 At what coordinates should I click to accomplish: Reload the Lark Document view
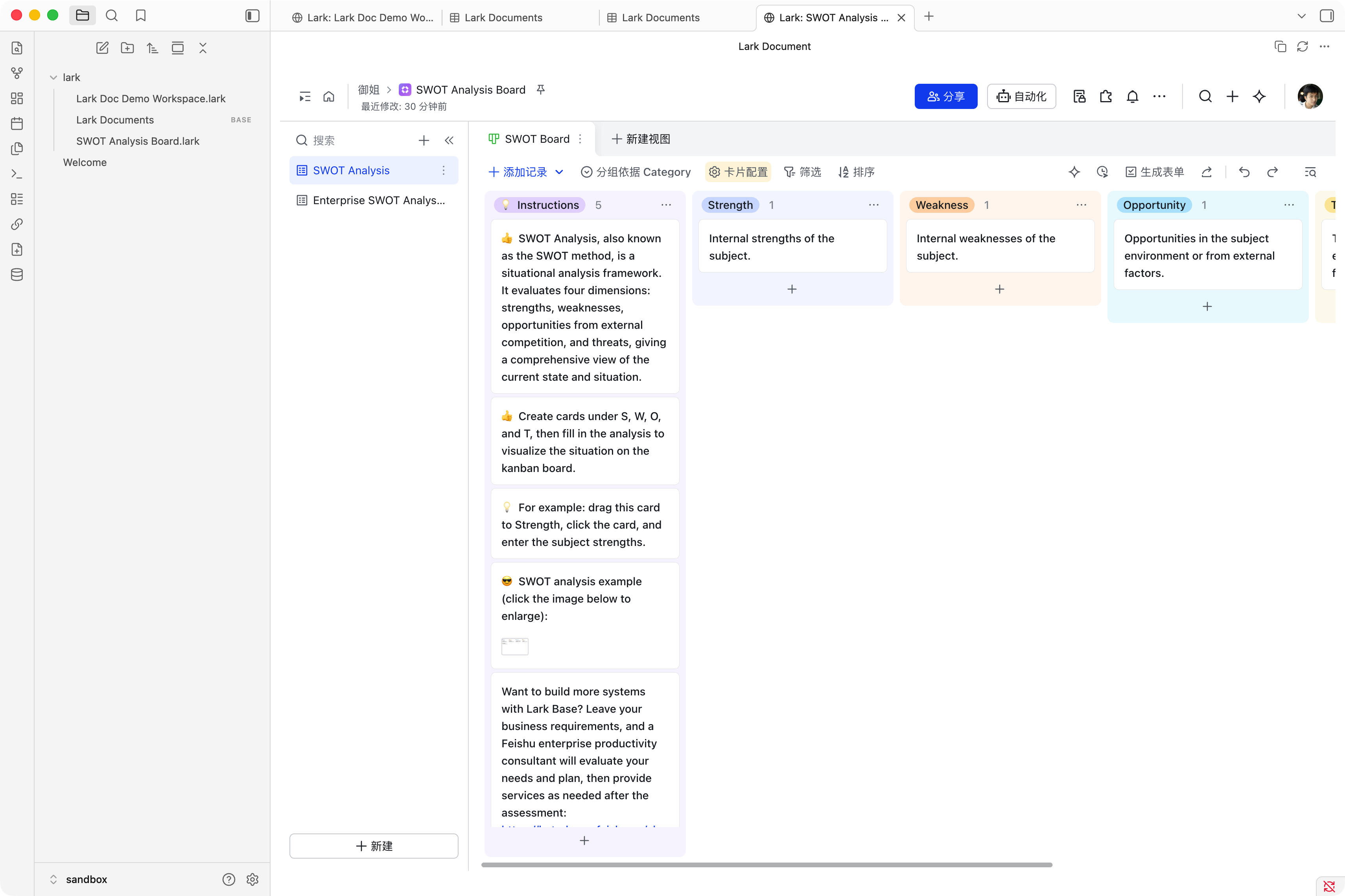coord(1302,47)
